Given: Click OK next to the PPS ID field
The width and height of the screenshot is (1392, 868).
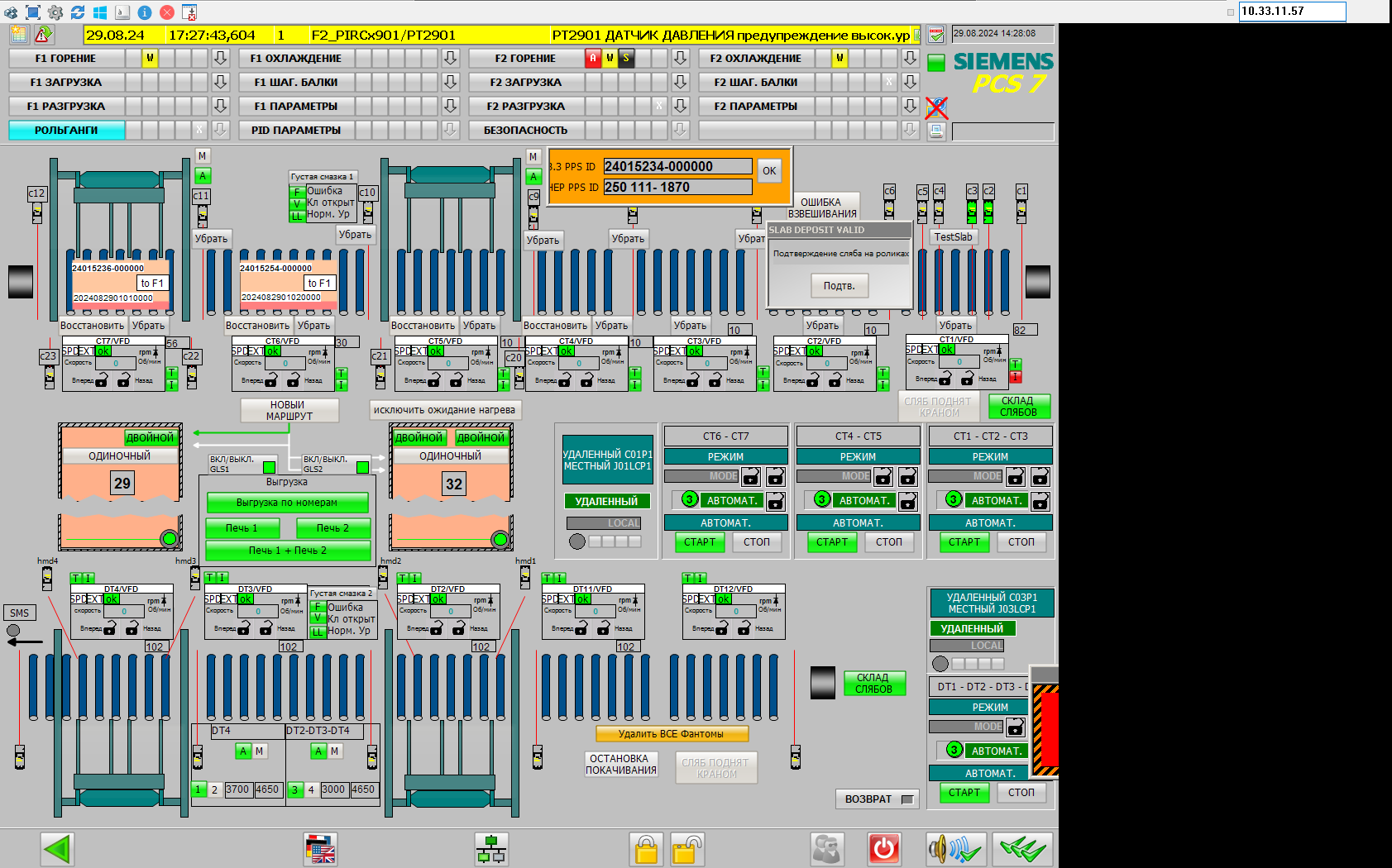Looking at the screenshot, I should point(769,171).
